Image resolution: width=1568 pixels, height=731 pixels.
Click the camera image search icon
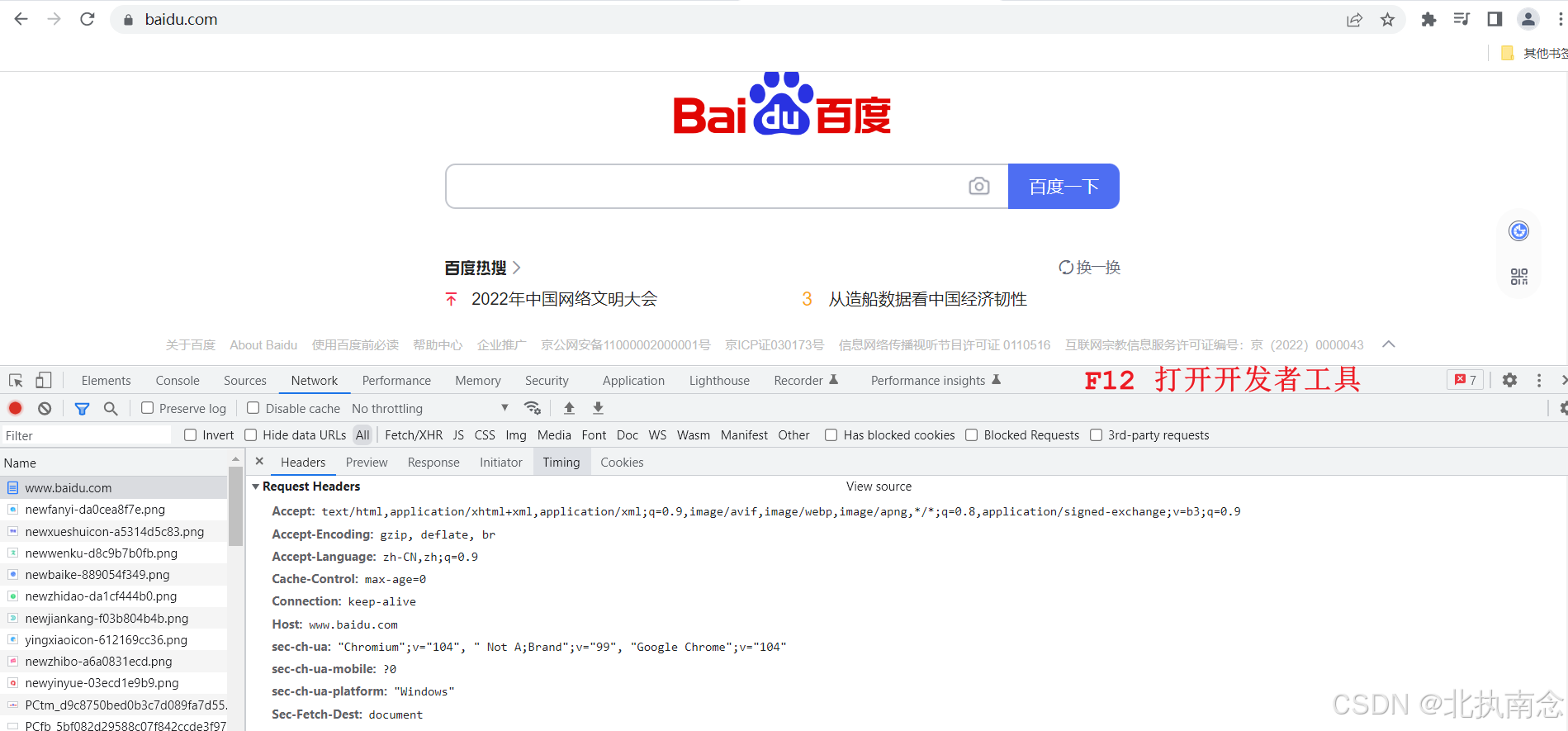coord(978,186)
